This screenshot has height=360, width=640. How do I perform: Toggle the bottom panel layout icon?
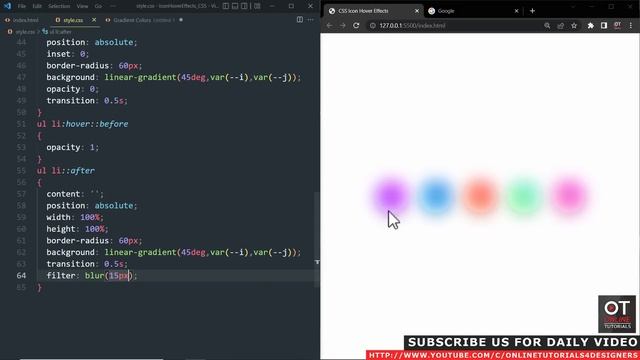pyautogui.click(x=235, y=6)
